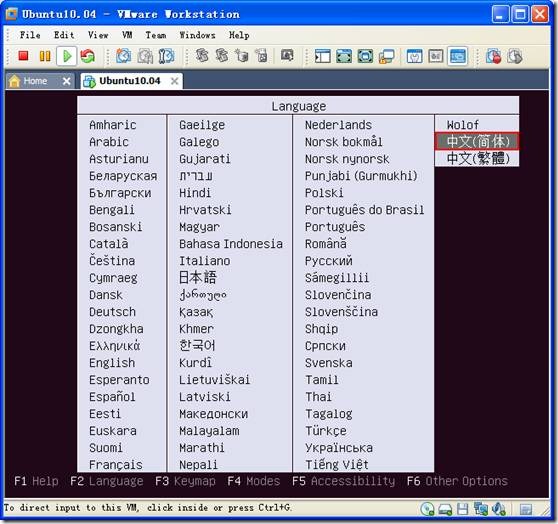Close the Ubuntu10.04 tab

(174, 81)
